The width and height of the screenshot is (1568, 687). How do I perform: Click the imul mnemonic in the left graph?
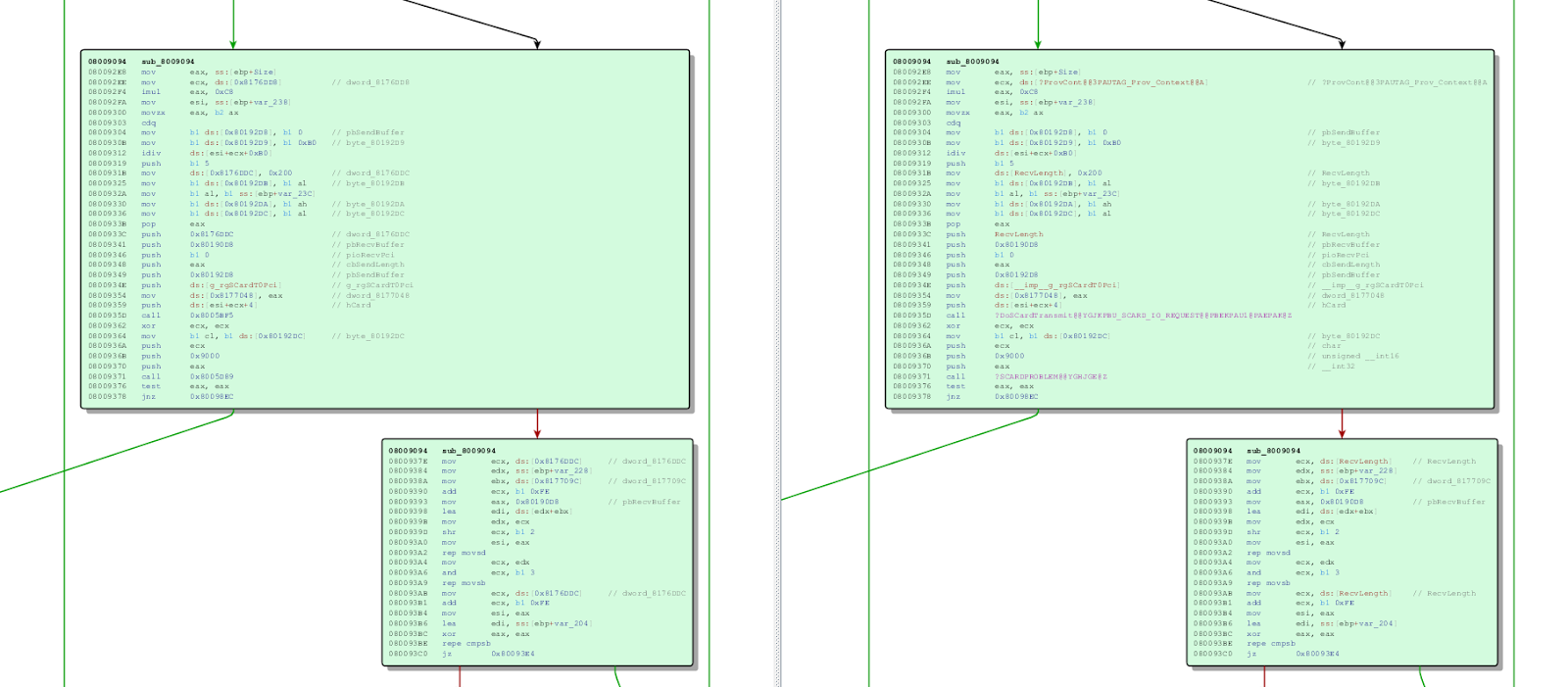coord(150,92)
